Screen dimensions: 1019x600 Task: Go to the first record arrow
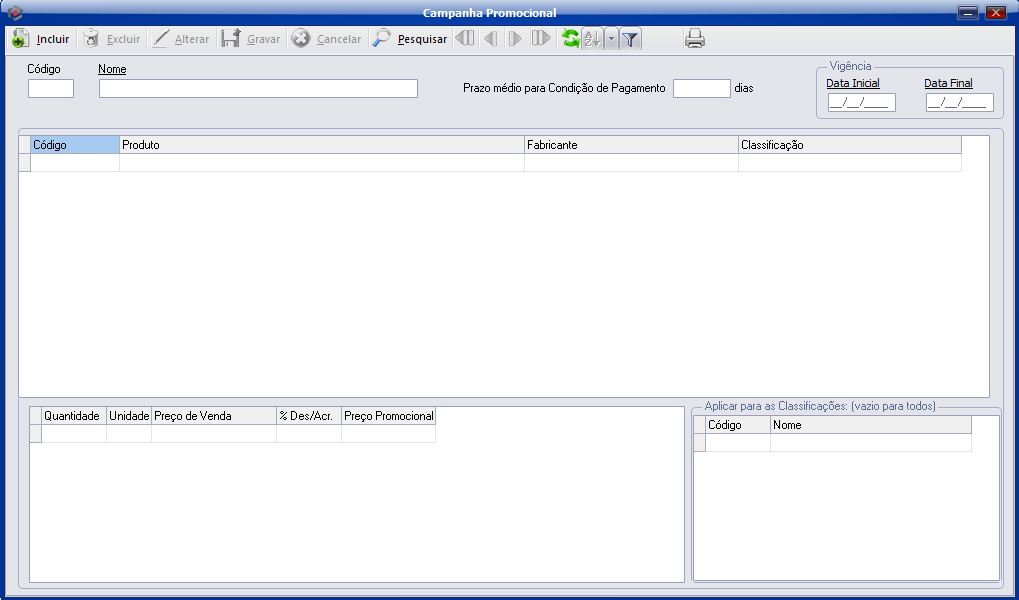tap(465, 39)
